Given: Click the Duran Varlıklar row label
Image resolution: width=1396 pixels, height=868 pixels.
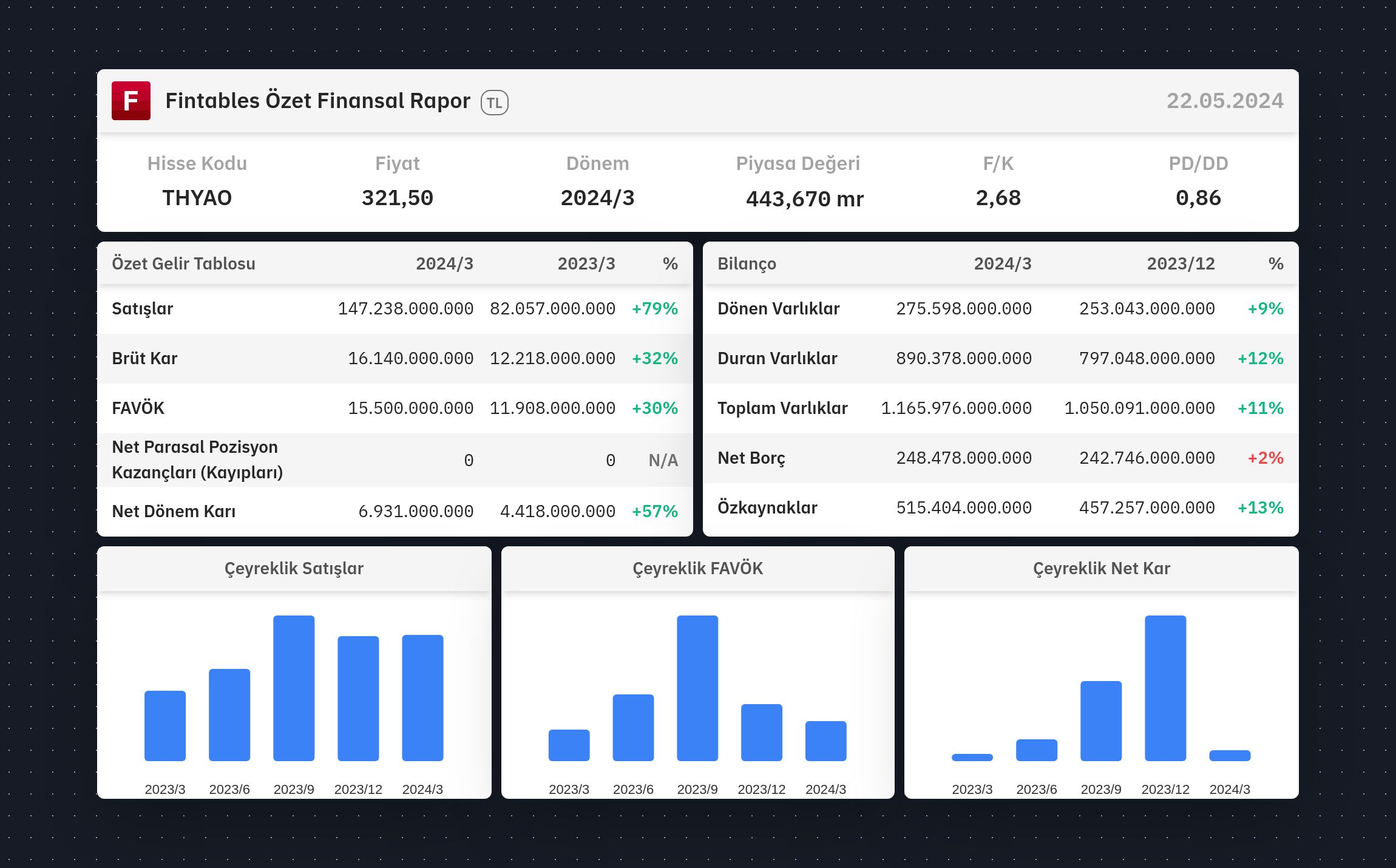Looking at the screenshot, I should point(777,358).
